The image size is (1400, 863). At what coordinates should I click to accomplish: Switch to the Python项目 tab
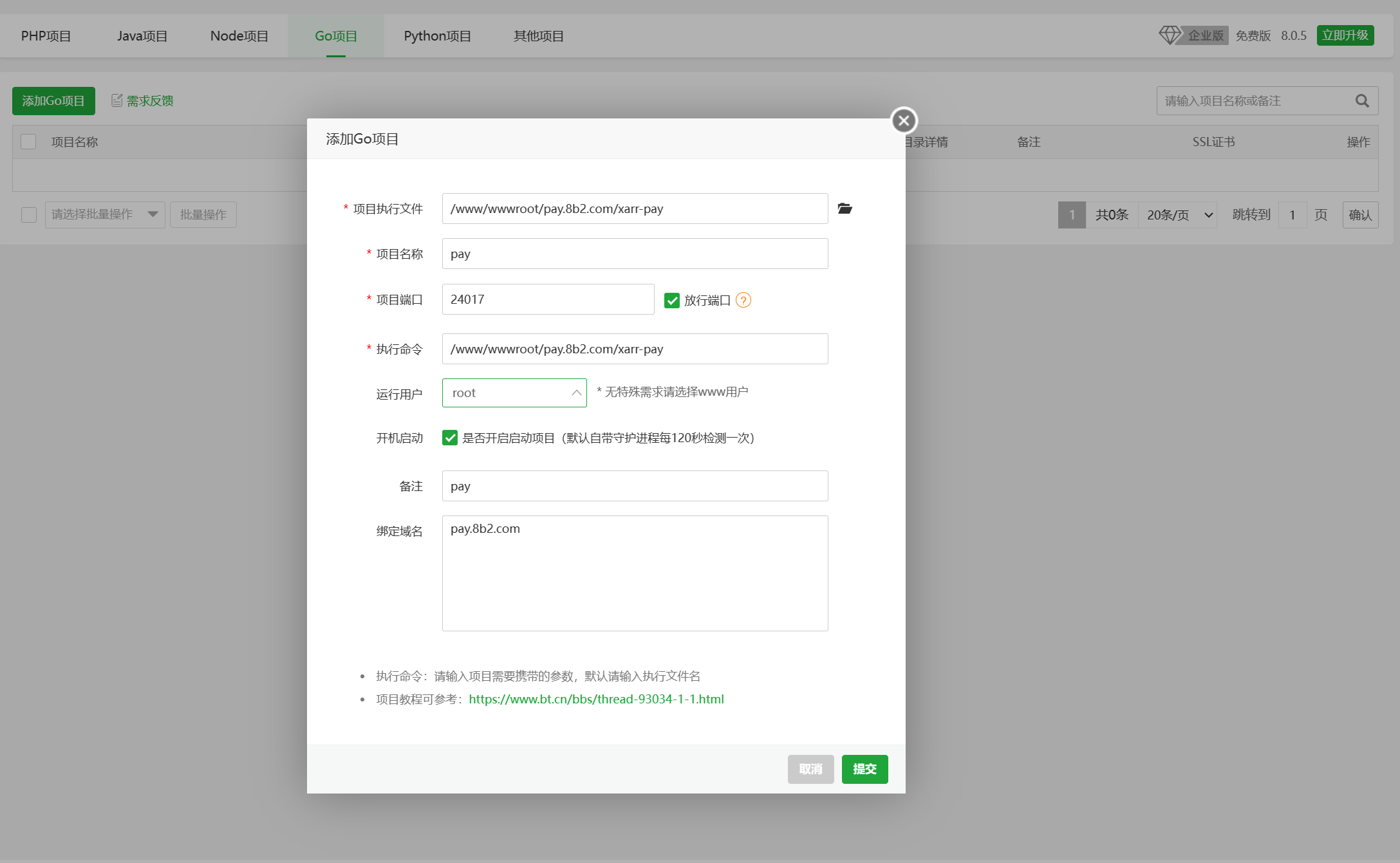pos(437,35)
